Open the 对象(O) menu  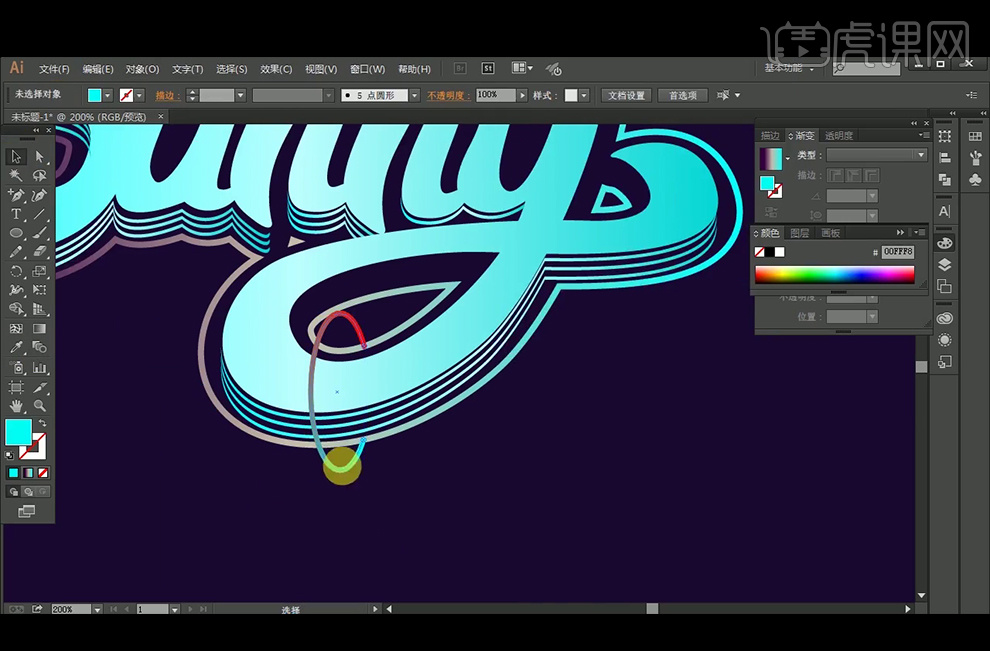(x=142, y=69)
